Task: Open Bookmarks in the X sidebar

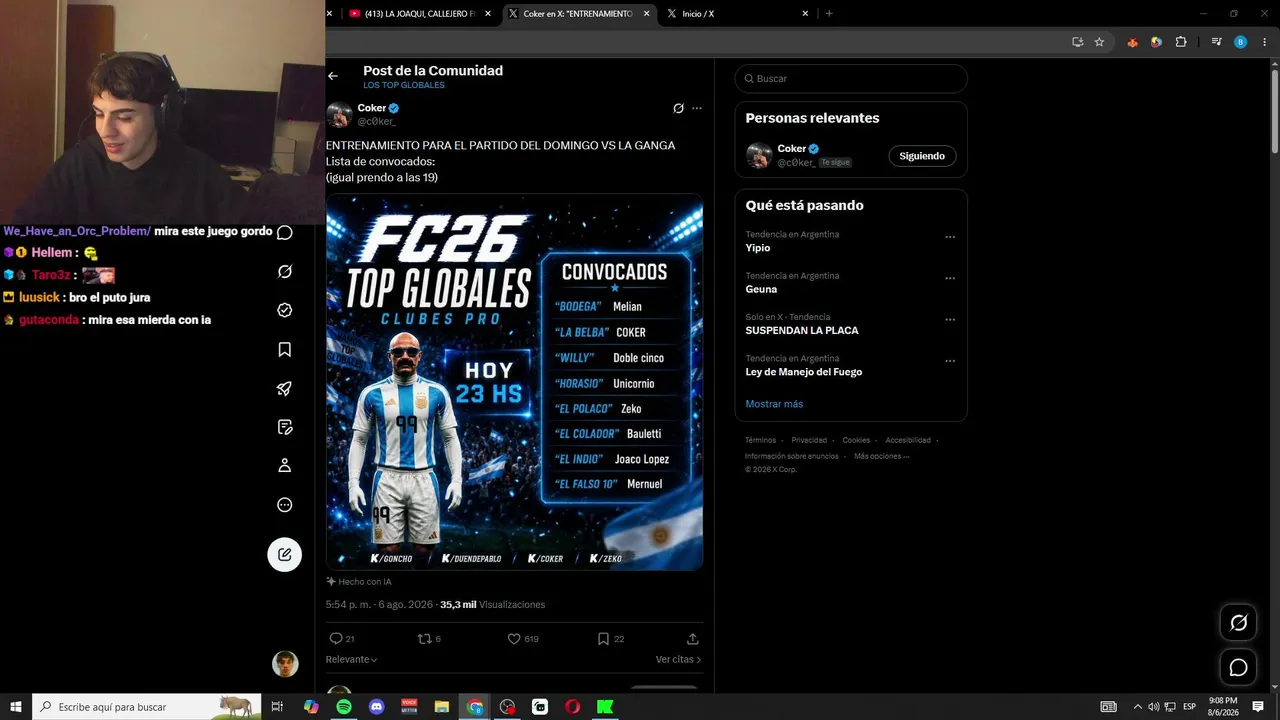Action: coord(285,349)
